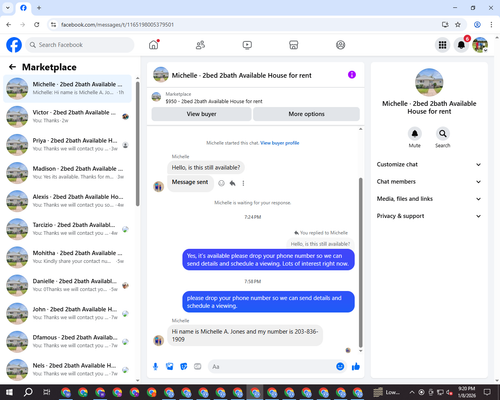Image resolution: width=500 pixels, height=400 pixels.
Task: Open more options for 'Message sent' message
Action: 243,183
